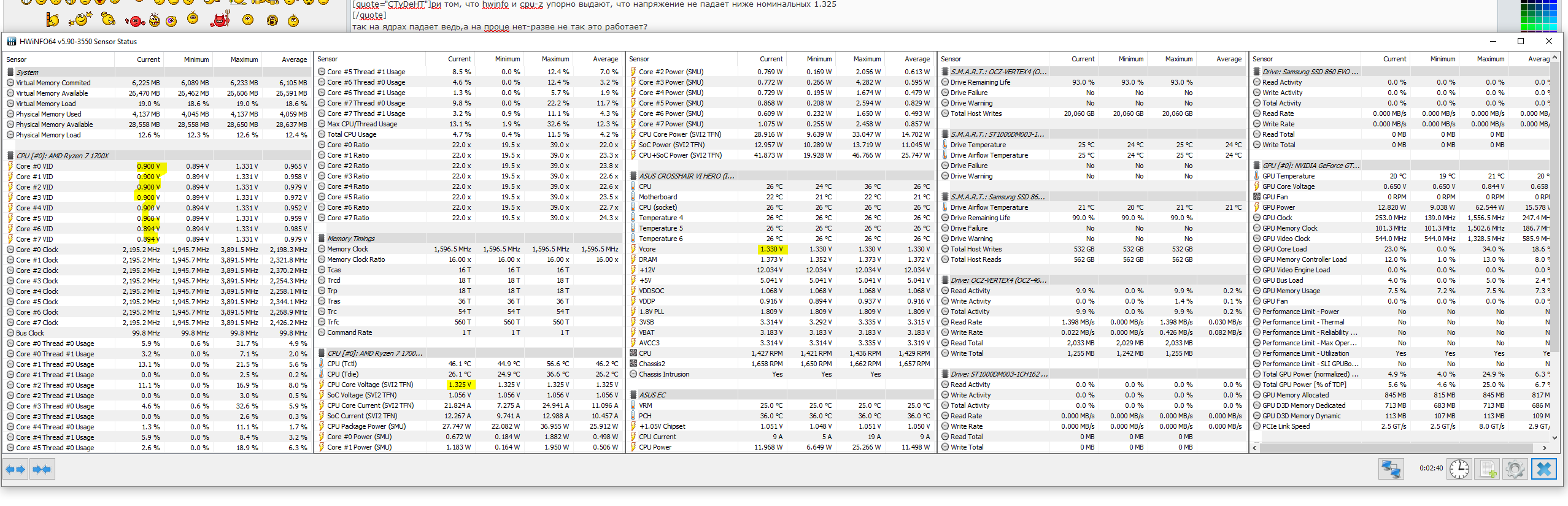Select the Virtual Memory Commited row
This screenshot has width=1568, height=506.
click(157, 83)
